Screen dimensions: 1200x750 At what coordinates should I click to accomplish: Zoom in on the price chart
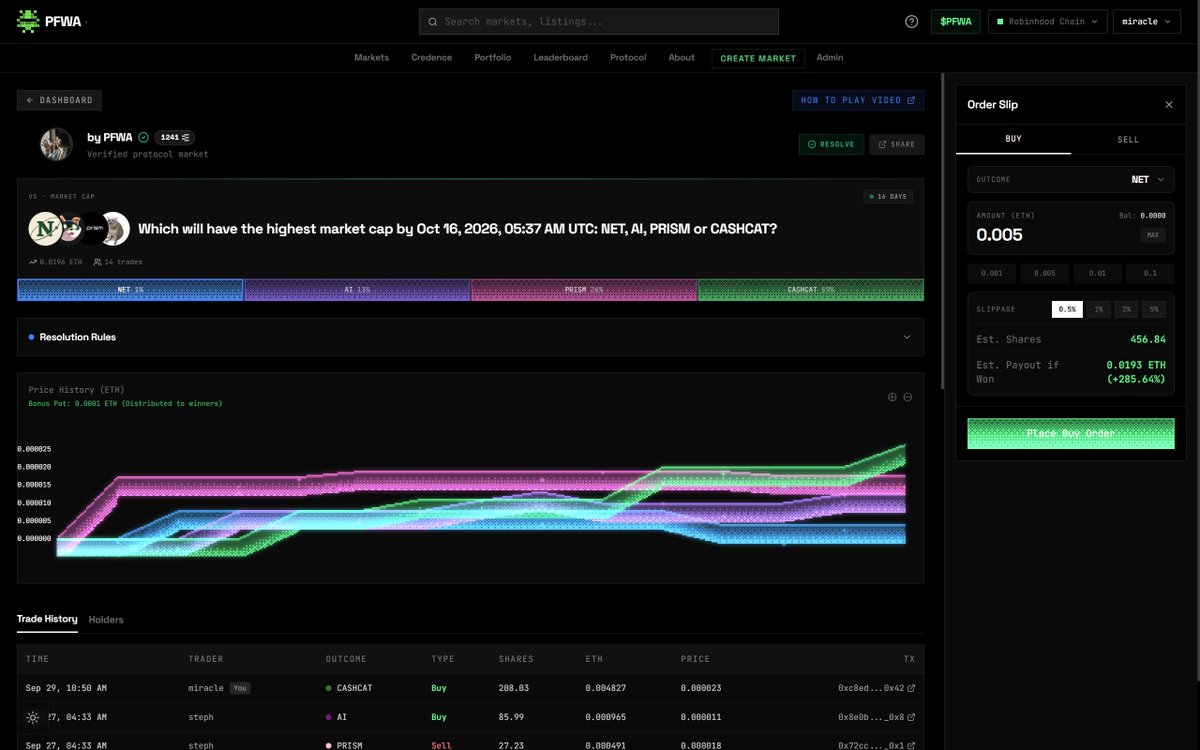(892, 397)
